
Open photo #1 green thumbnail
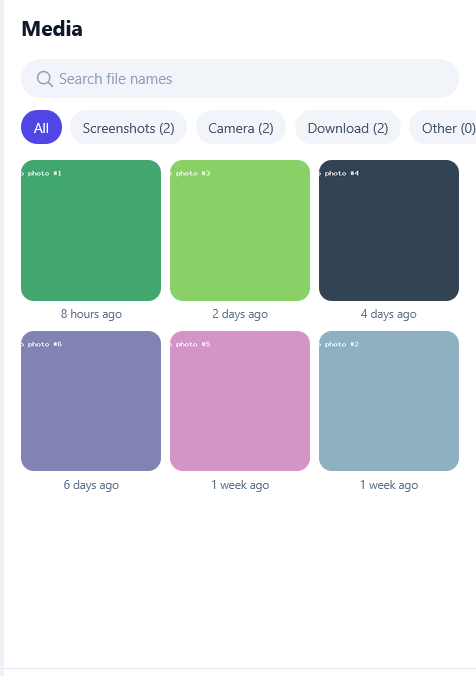(91, 231)
